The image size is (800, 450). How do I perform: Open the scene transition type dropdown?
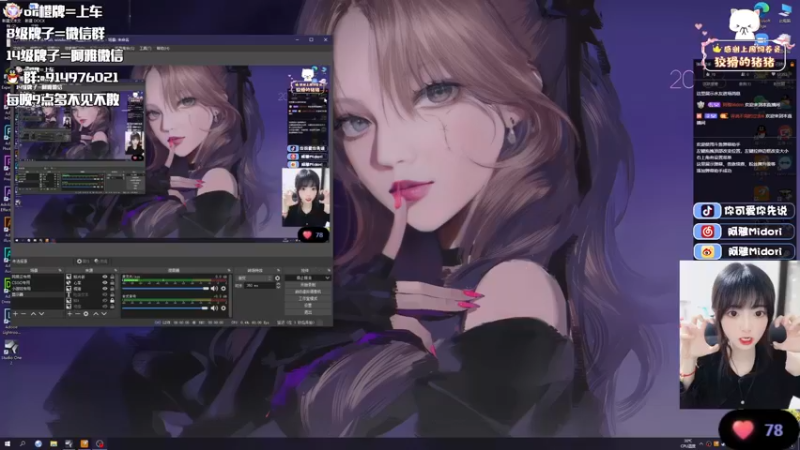point(254,278)
